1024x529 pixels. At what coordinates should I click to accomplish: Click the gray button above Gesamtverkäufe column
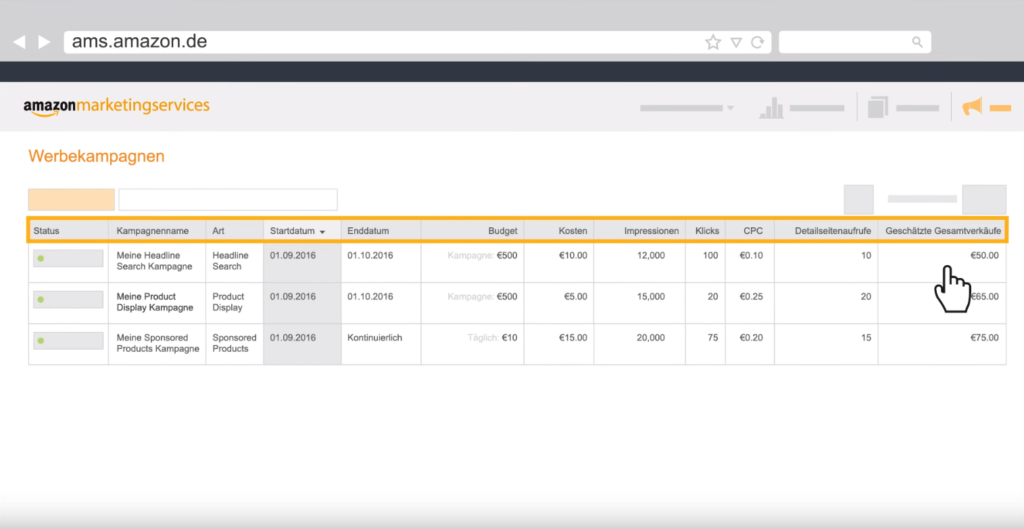coord(984,199)
